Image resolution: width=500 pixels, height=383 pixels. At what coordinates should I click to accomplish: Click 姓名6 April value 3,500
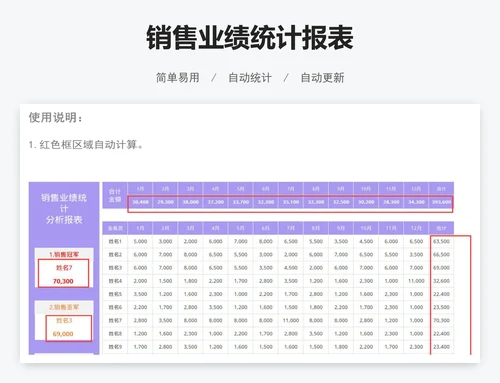point(216,307)
